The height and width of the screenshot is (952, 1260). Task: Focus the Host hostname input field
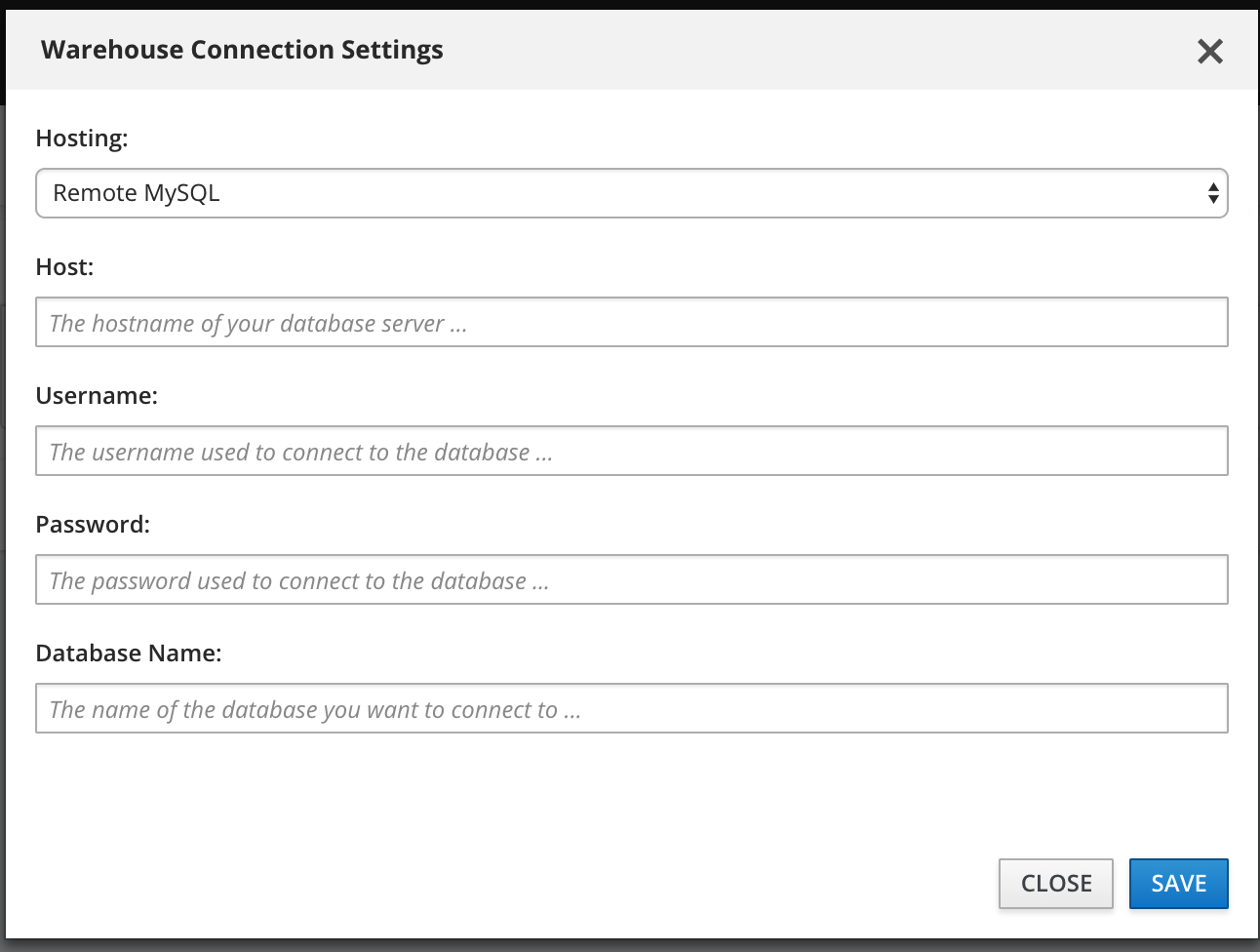tap(631, 322)
